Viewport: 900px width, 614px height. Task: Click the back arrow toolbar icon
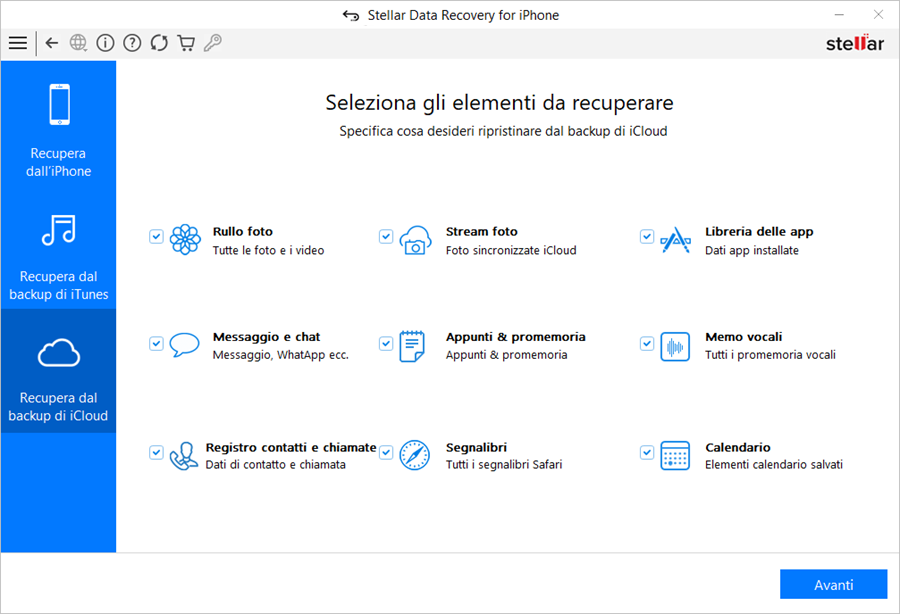pos(52,43)
